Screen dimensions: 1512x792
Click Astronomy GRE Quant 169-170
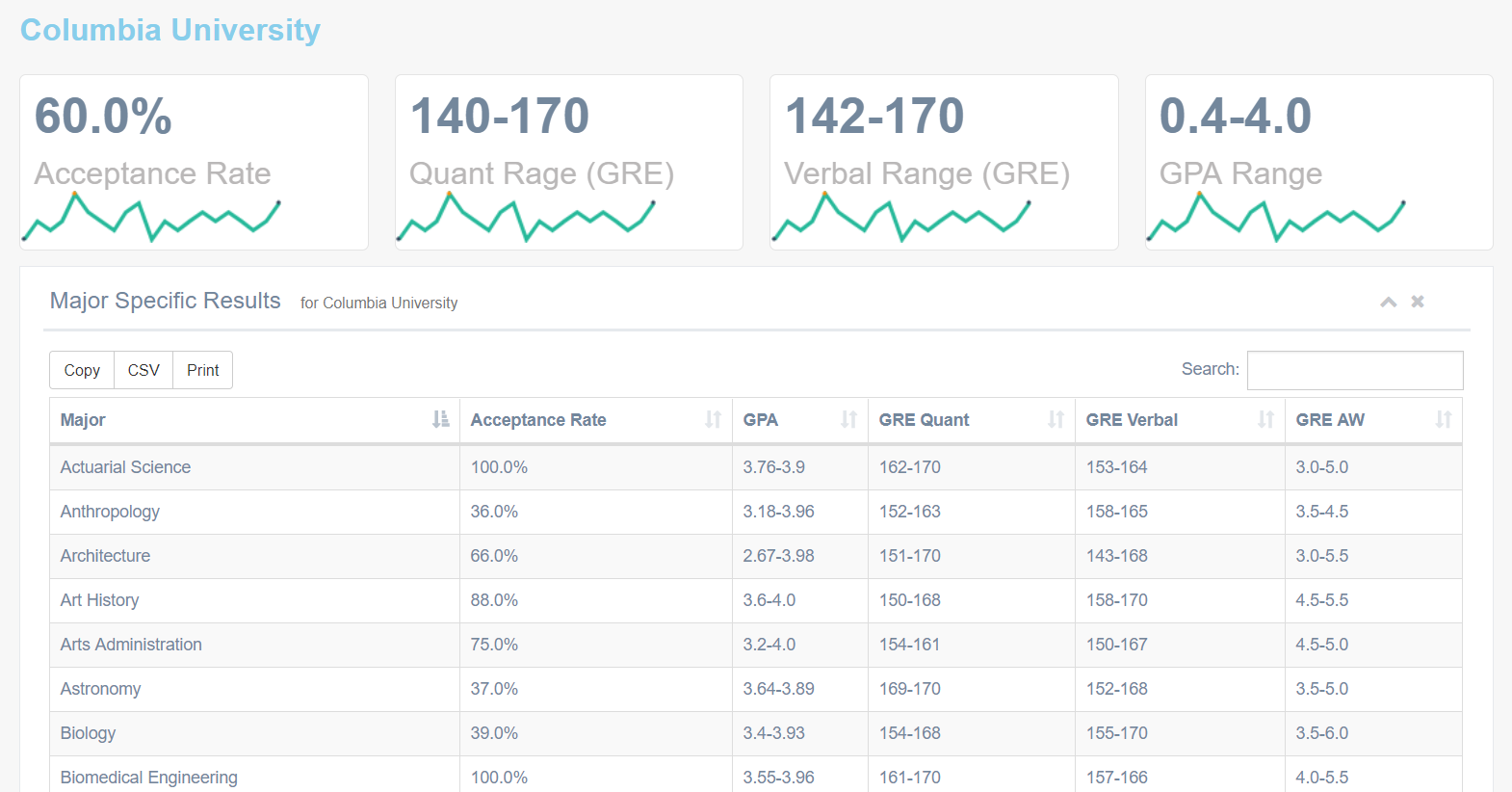click(x=909, y=689)
